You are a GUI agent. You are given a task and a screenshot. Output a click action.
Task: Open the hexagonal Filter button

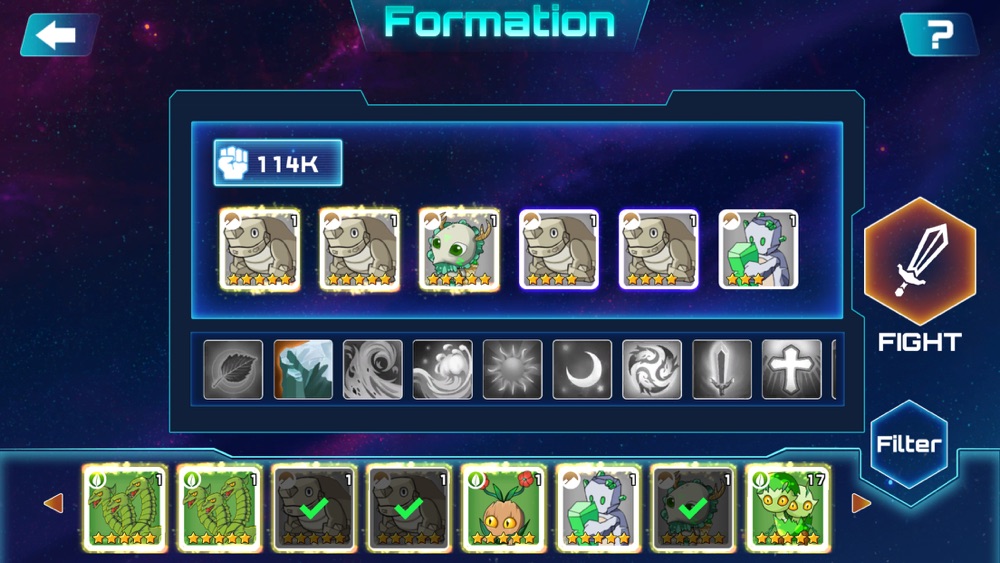pos(909,444)
